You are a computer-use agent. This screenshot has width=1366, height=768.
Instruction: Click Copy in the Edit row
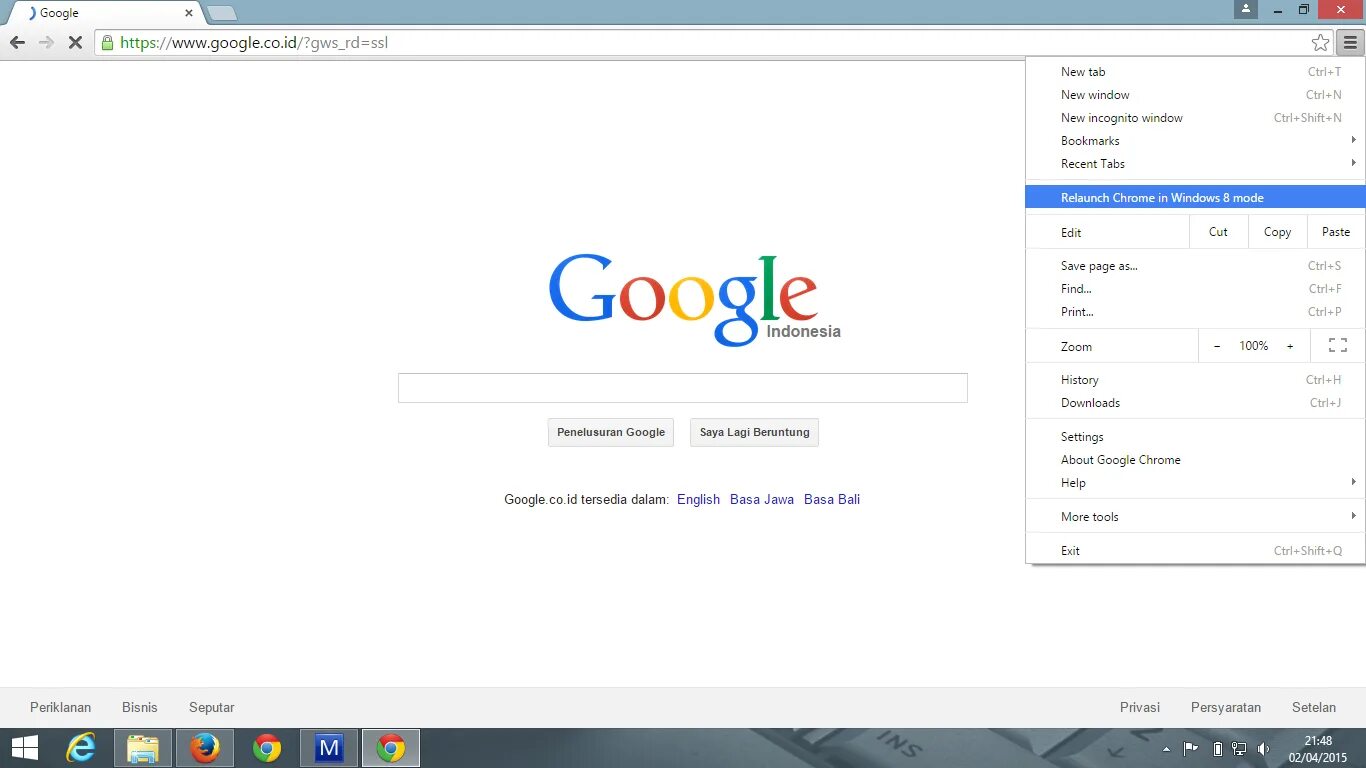point(1277,232)
